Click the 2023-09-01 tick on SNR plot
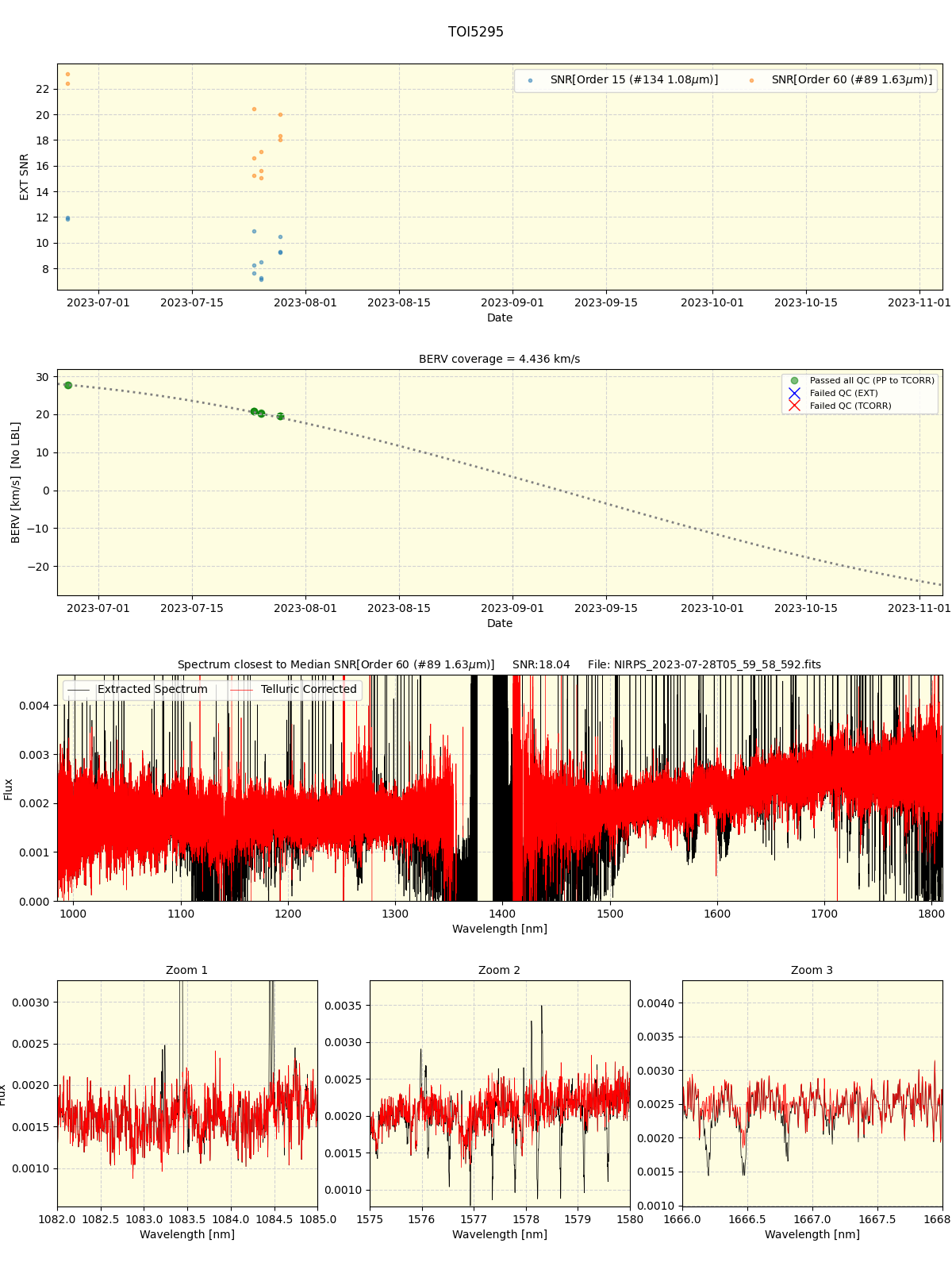This screenshot has height=1270, width=952. point(512,302)
